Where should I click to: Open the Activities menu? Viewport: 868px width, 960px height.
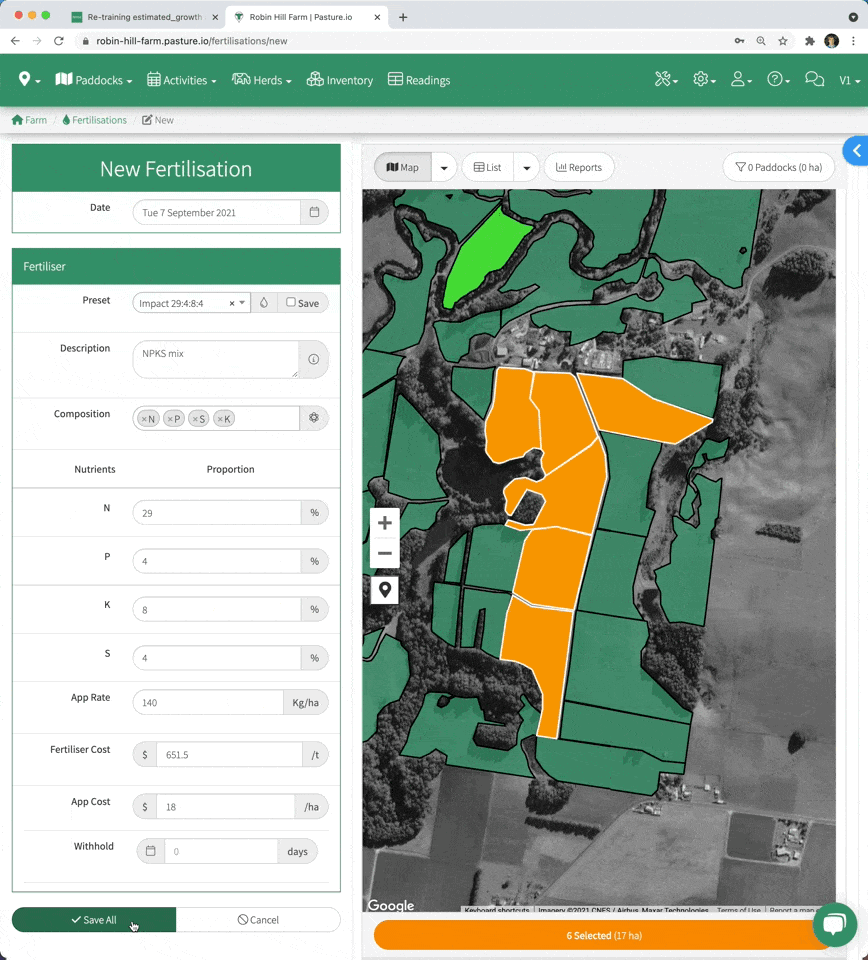click(x=182, y=80)
